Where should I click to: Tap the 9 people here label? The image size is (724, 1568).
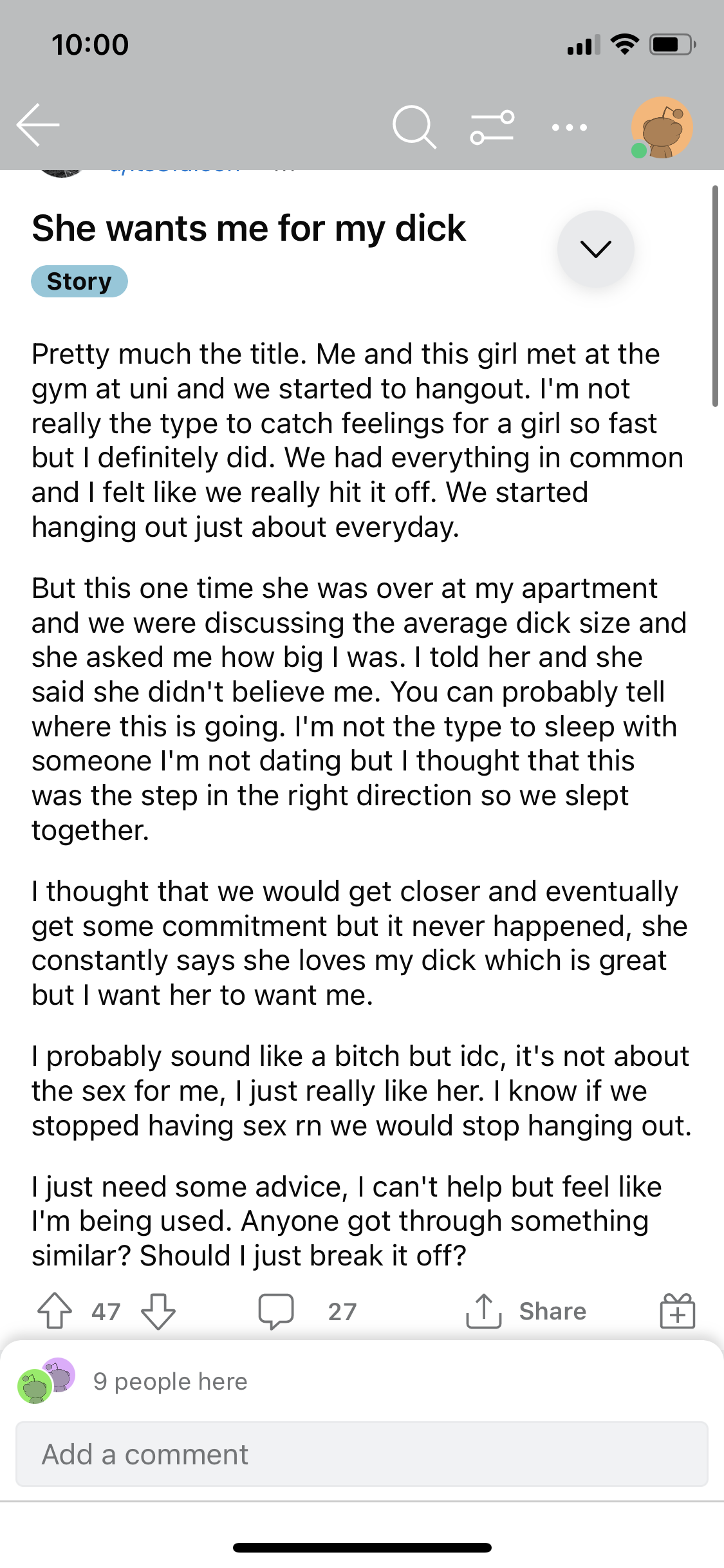pyautogui.click(x=171, y=1381)
